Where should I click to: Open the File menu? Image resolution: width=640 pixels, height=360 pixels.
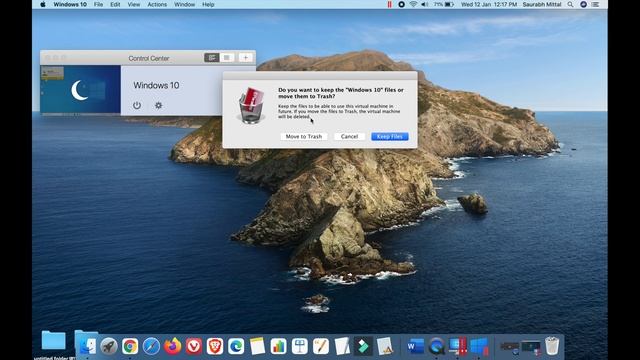(x=98, y=4)
